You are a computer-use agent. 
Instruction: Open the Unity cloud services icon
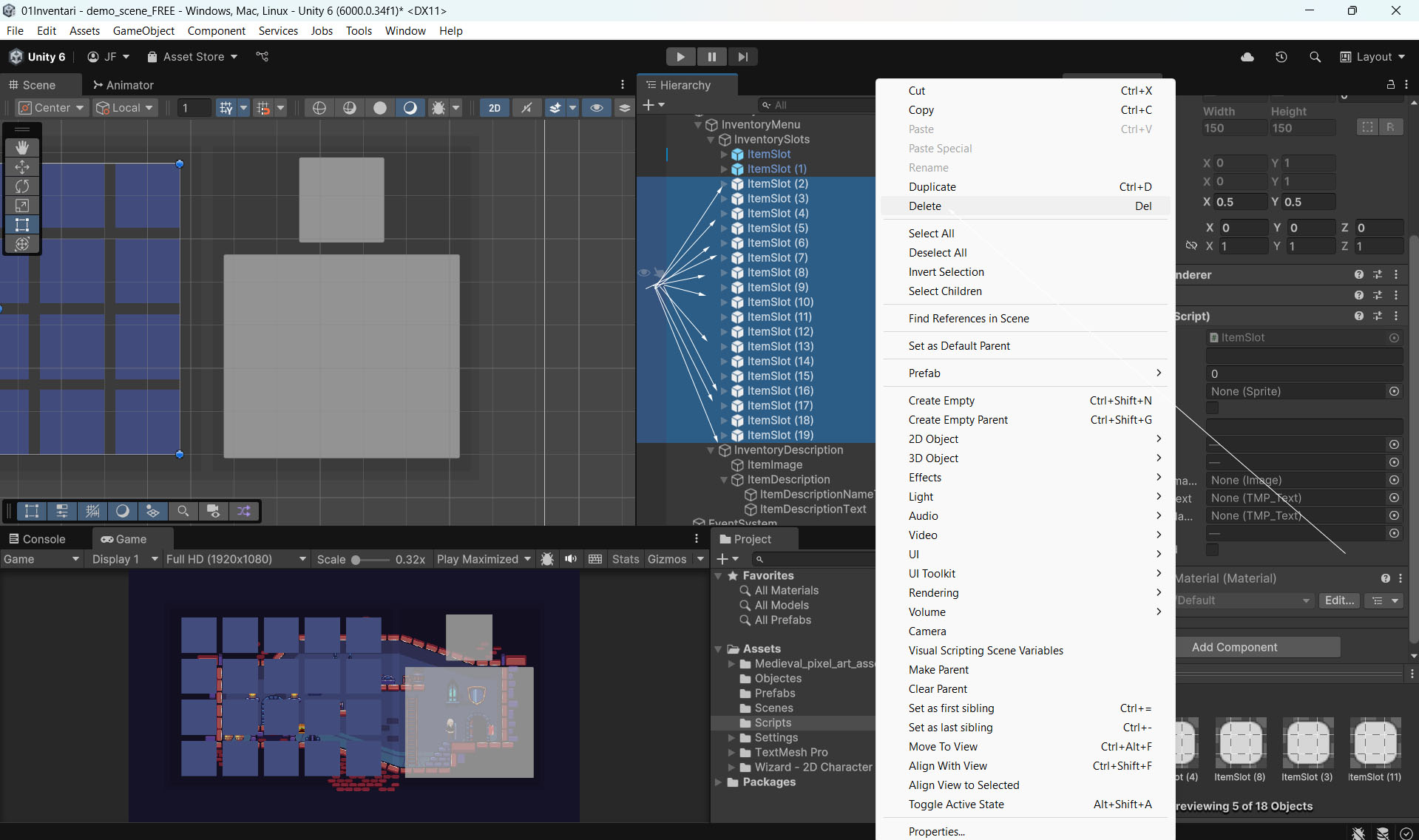[x=1247, y=57]
